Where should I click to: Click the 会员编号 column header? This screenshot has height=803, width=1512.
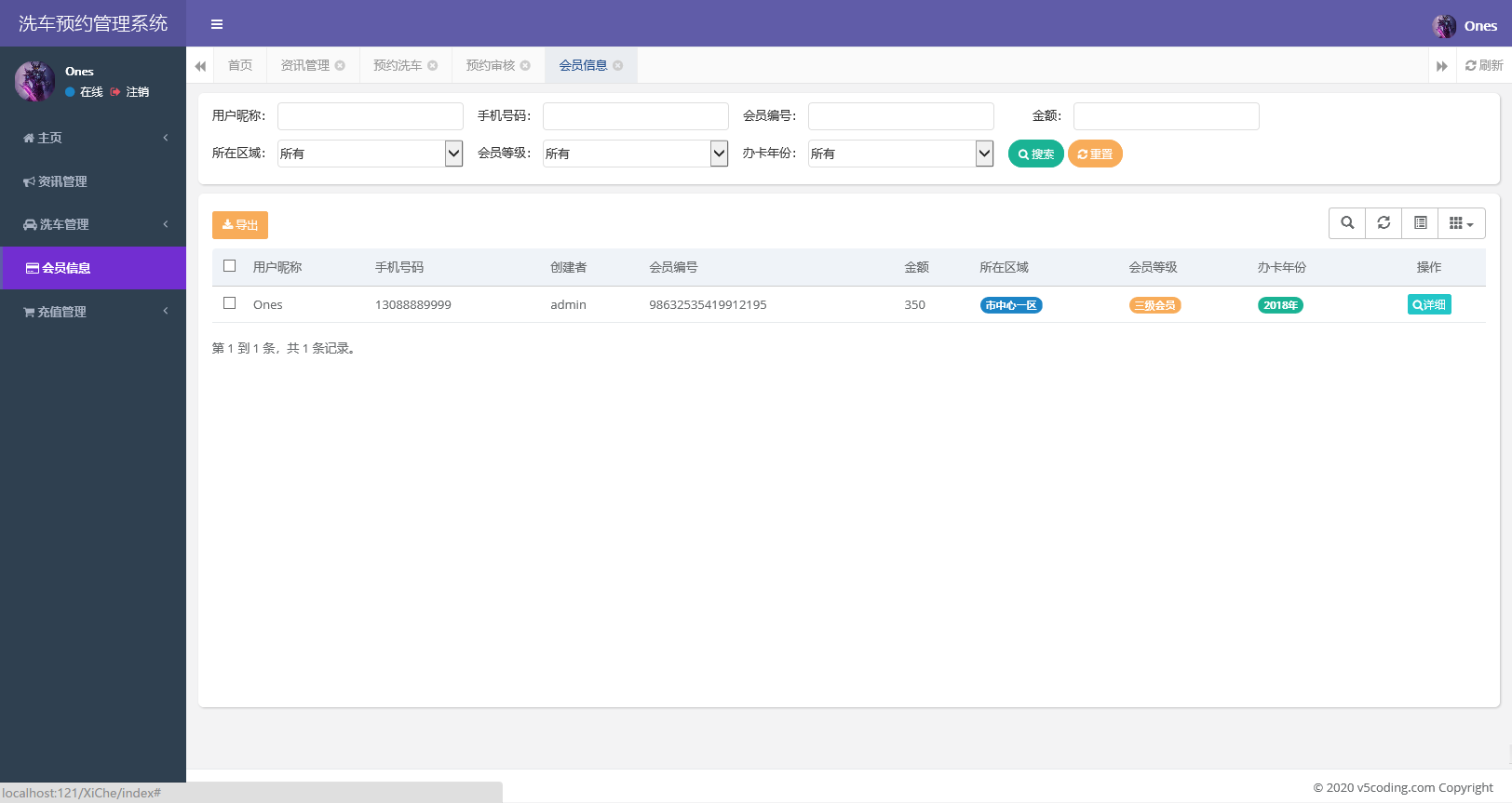[673, 267]
